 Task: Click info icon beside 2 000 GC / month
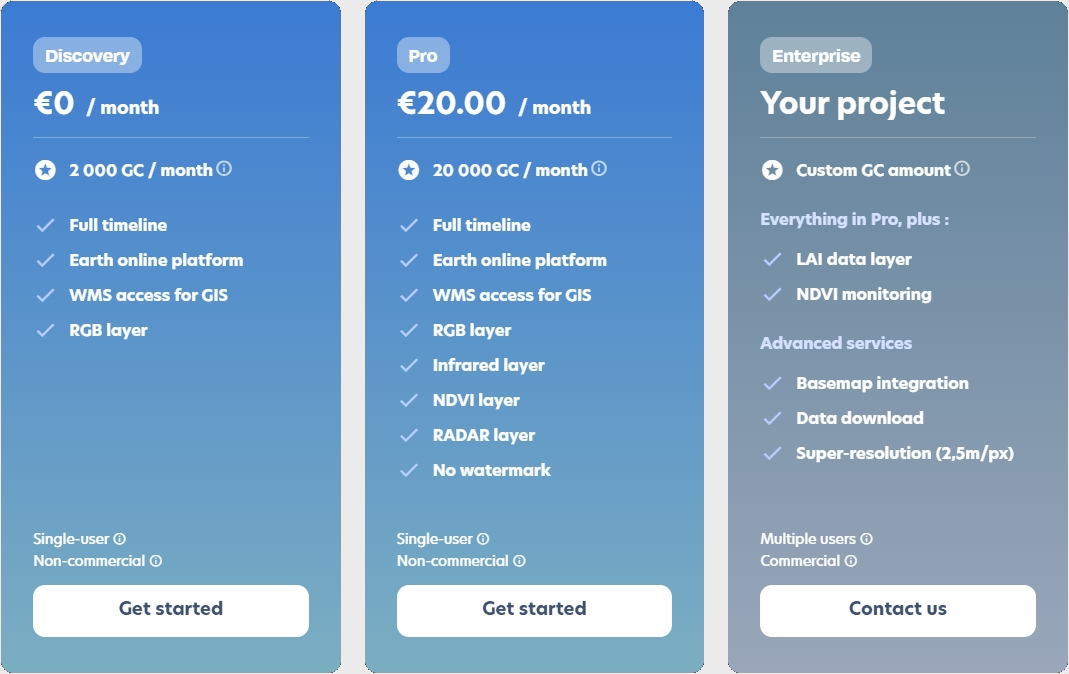coord(224,168)
